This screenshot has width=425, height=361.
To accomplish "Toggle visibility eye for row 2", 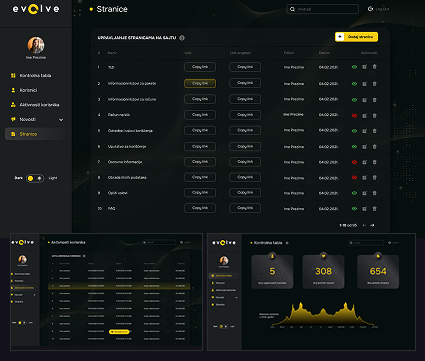I will point(354,84).
